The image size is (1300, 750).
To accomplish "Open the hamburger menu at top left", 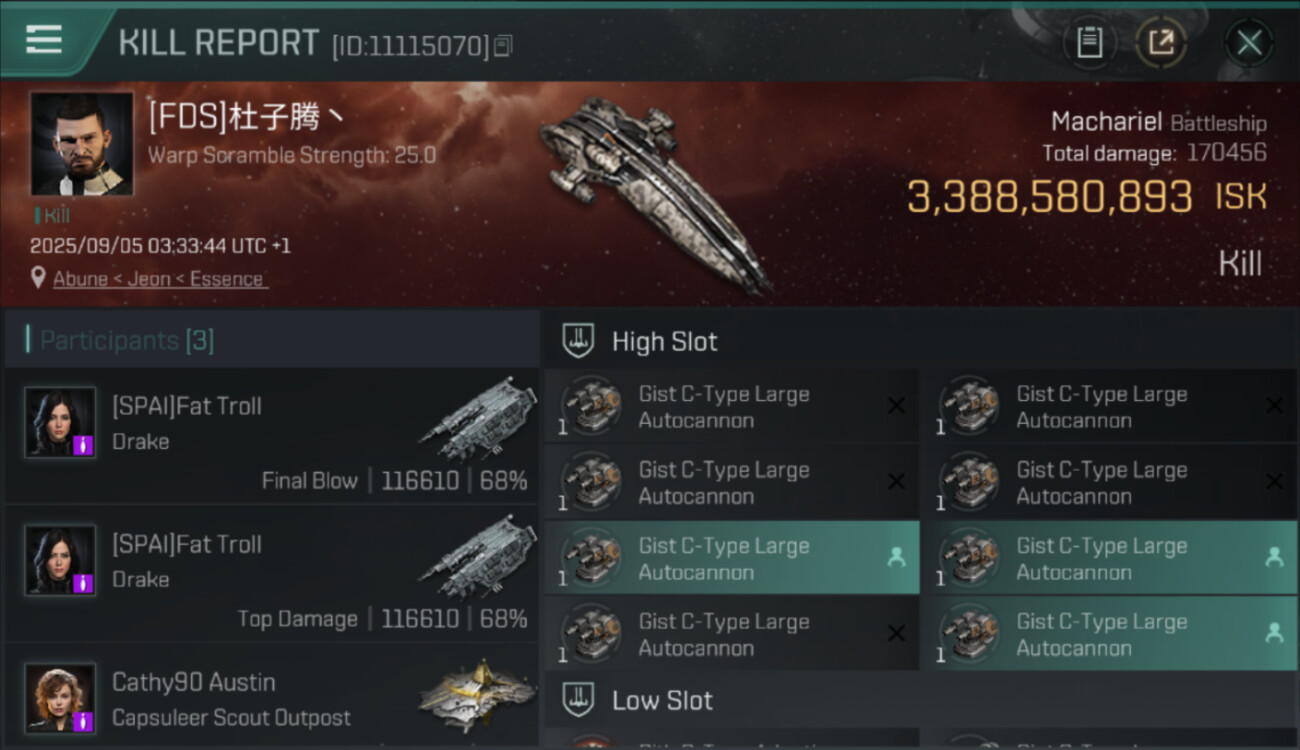I will tap(44, 40).
